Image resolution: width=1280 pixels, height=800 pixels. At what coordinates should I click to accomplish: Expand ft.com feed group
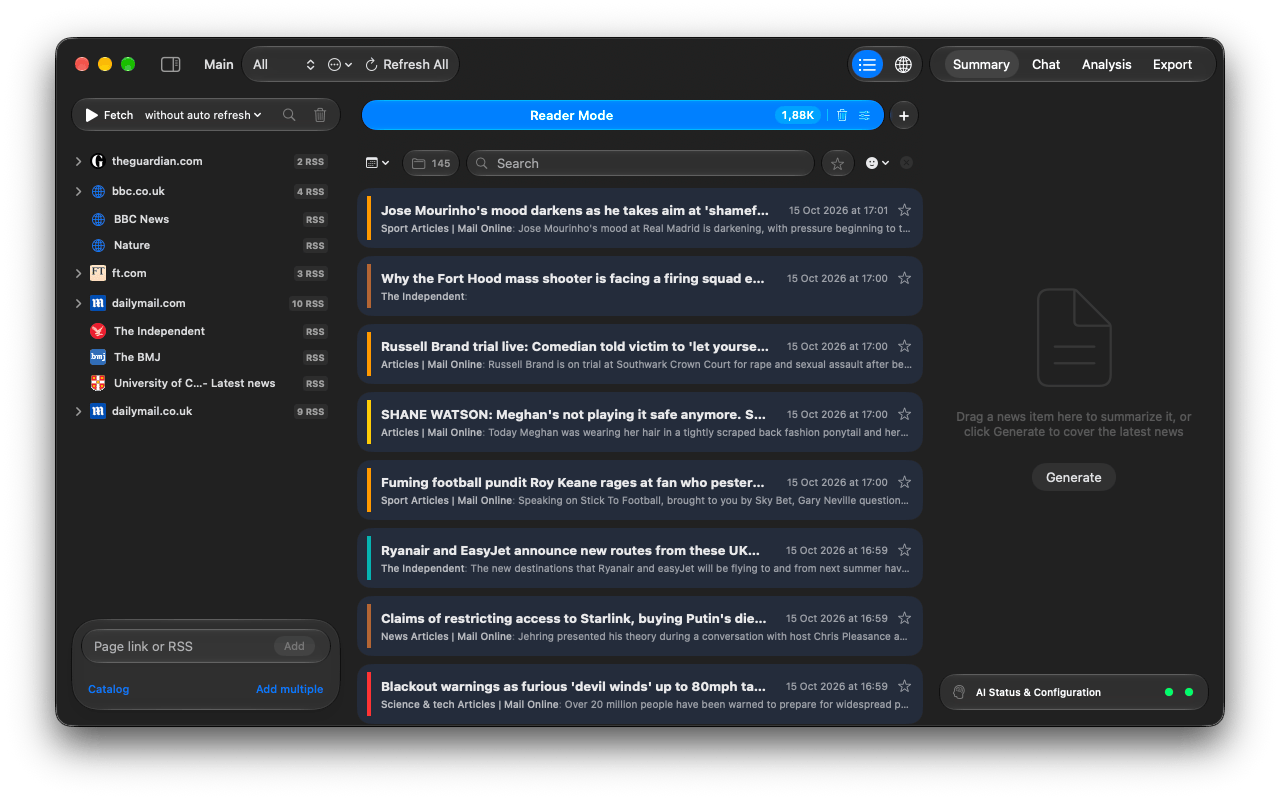click(79, 273)
